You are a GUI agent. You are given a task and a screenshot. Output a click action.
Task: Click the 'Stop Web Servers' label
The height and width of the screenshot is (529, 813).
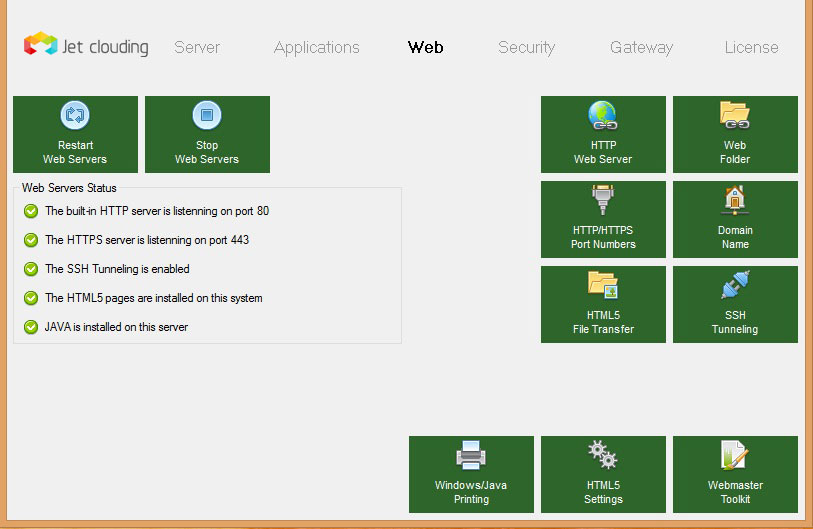coord(207,152)
